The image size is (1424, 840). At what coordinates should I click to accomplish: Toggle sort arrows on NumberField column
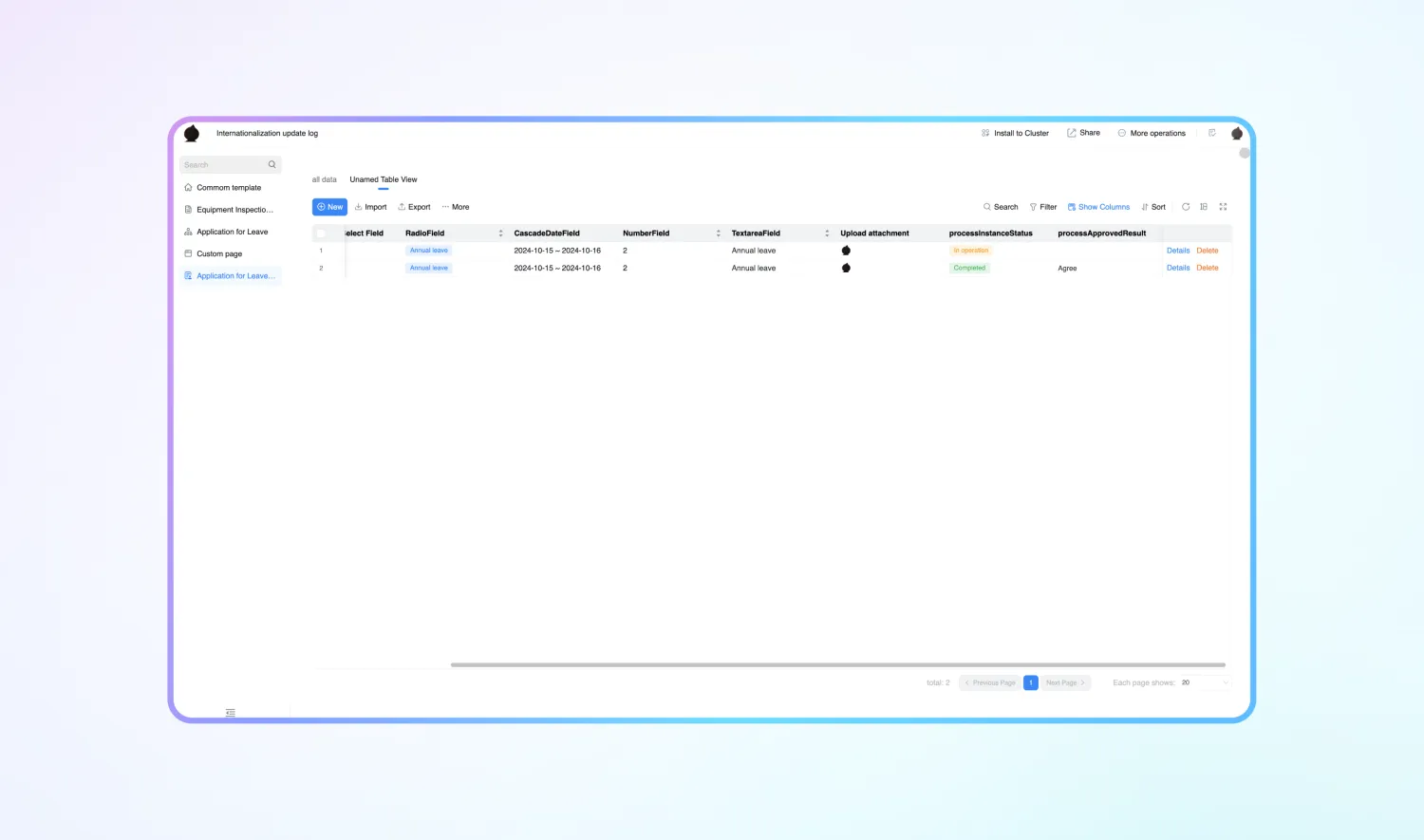pyautogui.click(x=718, y=233)
